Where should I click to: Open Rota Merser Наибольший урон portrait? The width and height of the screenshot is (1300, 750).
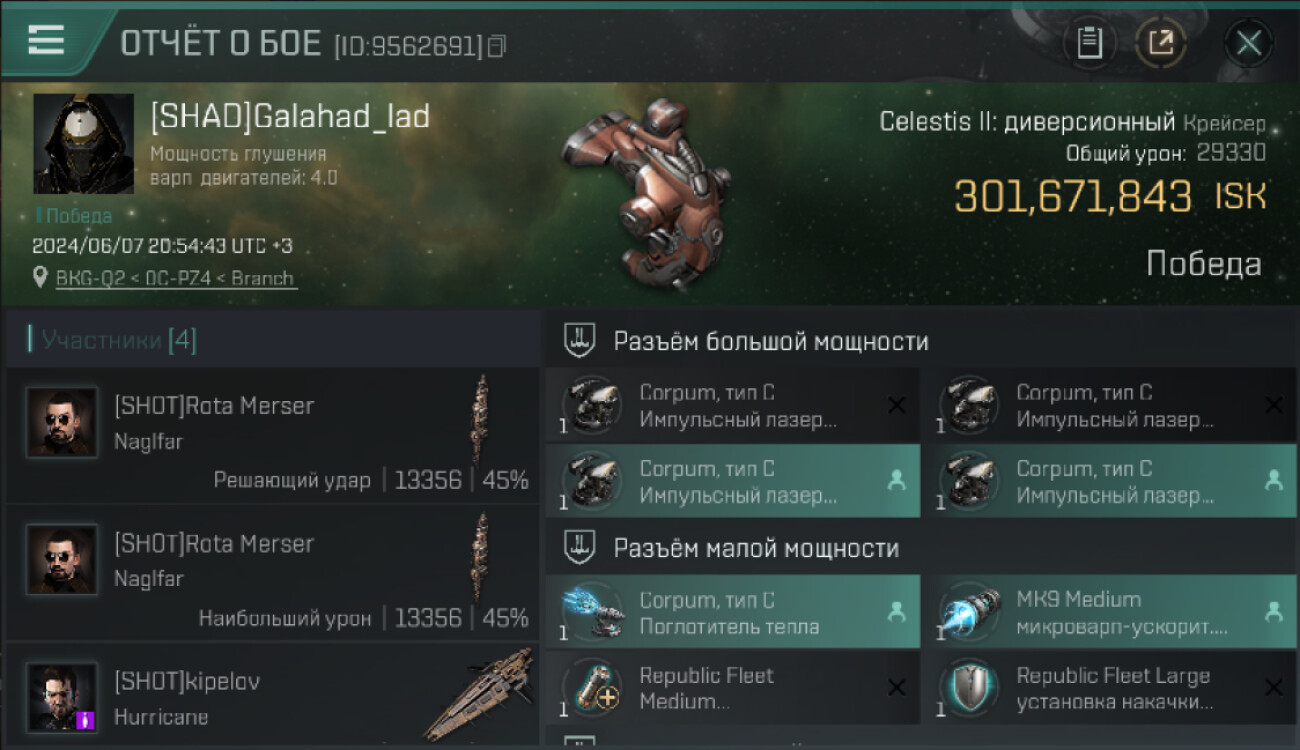pos(62,560)
